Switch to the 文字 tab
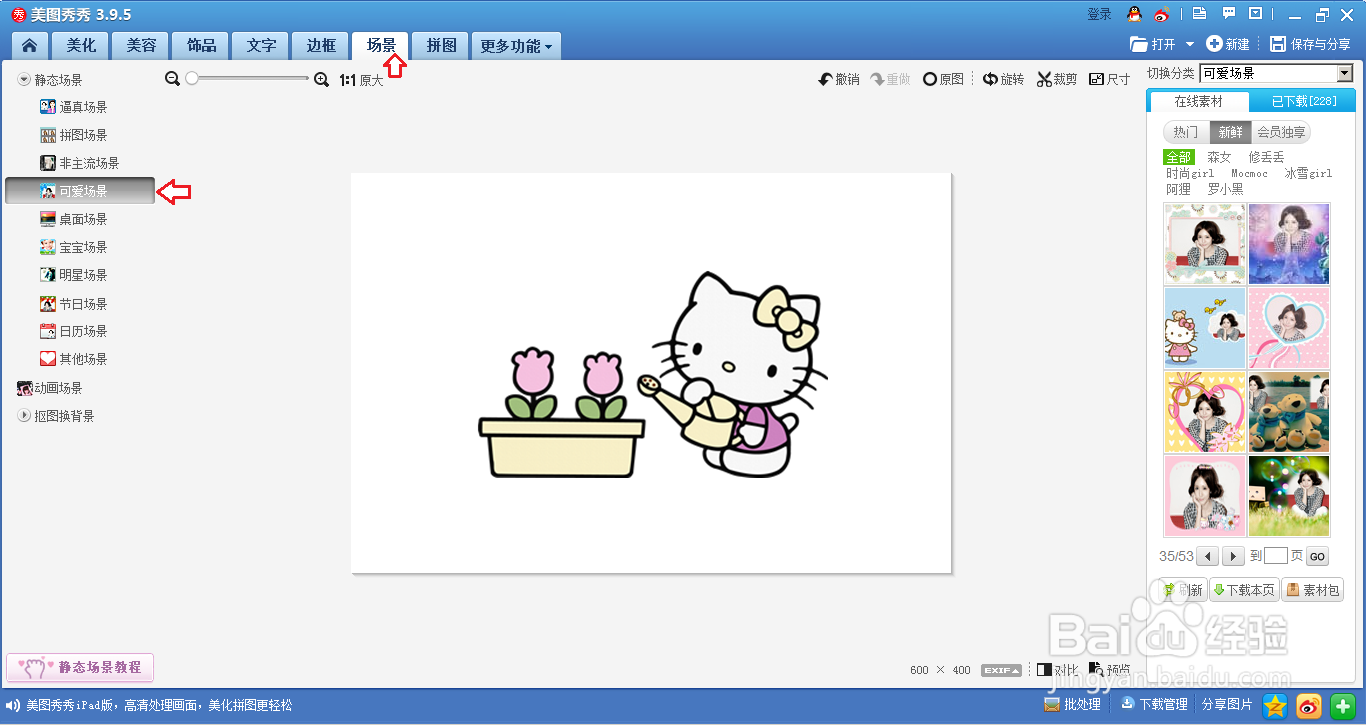Viewport: 1366px width, 725px height. (261, 46)
